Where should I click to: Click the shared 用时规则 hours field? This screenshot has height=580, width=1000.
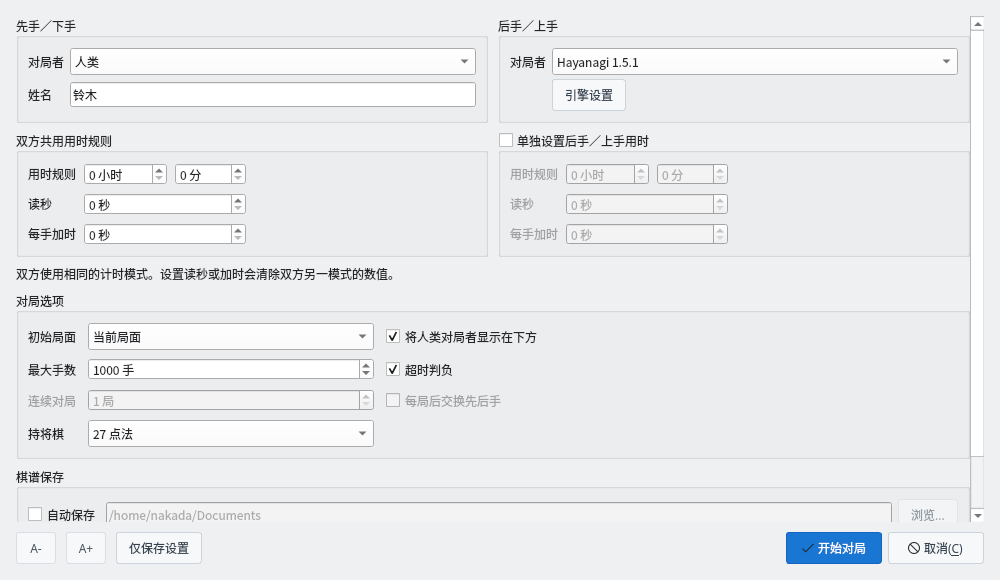pyautogui.click(x=119, y=175)
